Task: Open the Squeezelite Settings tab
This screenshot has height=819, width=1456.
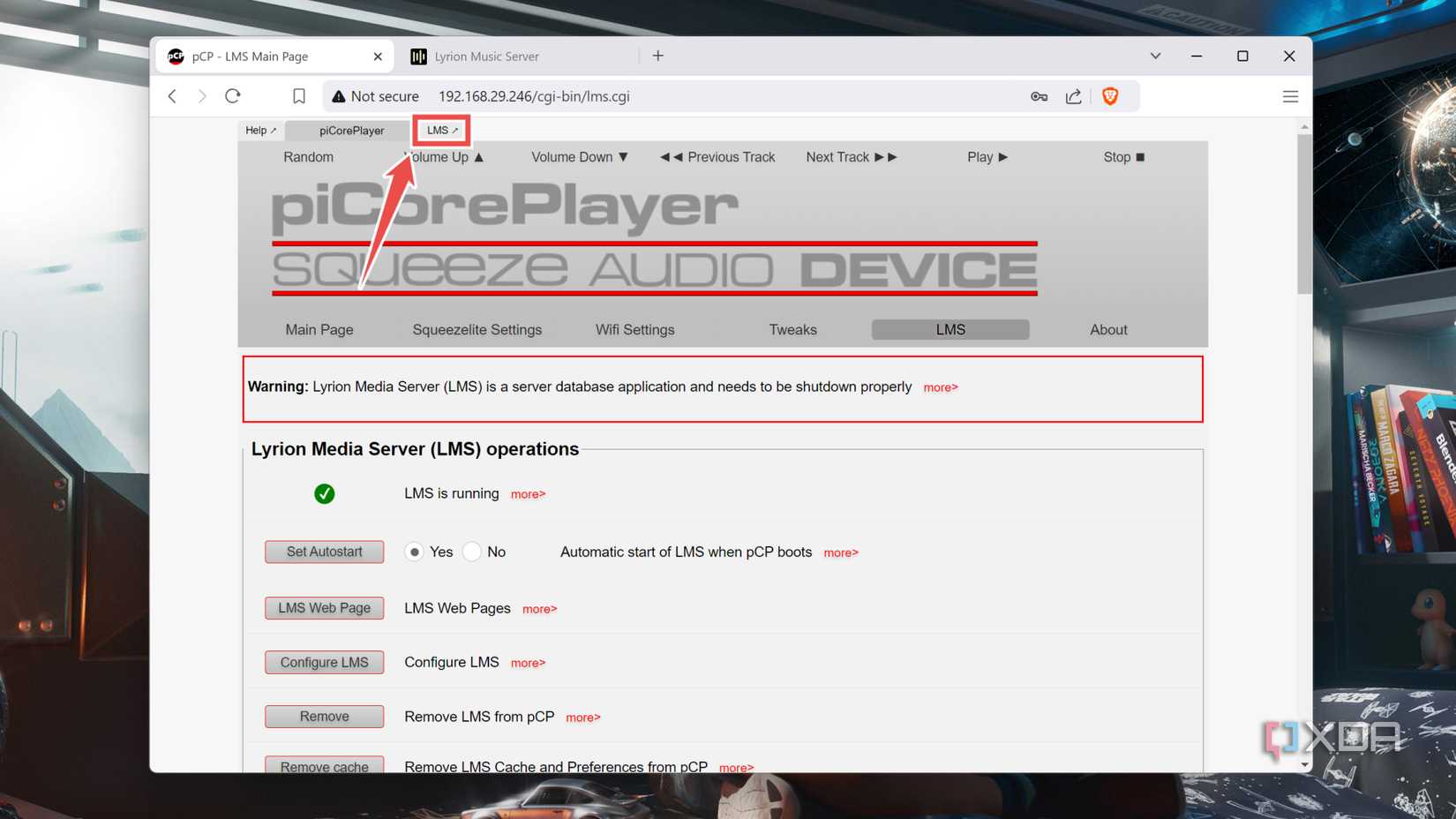Action: pos(477,328)
